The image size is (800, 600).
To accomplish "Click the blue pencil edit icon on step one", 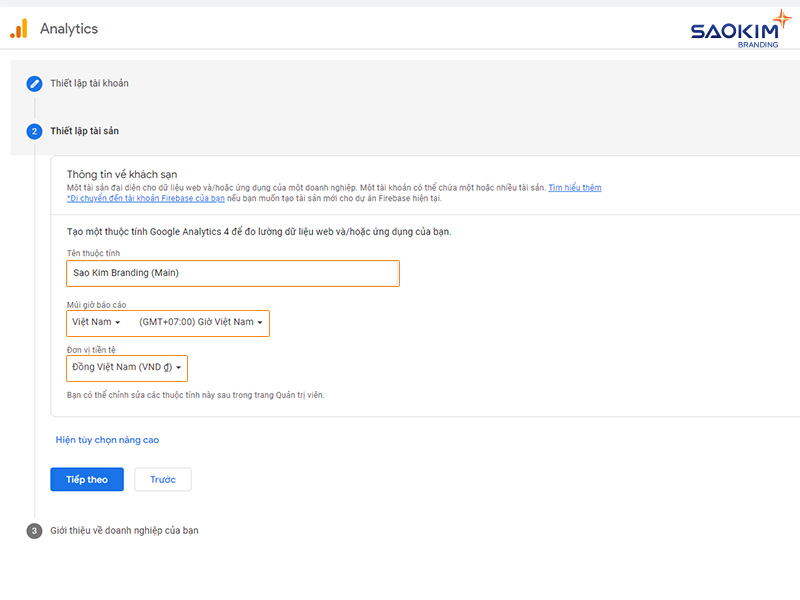I will point(34,84).
